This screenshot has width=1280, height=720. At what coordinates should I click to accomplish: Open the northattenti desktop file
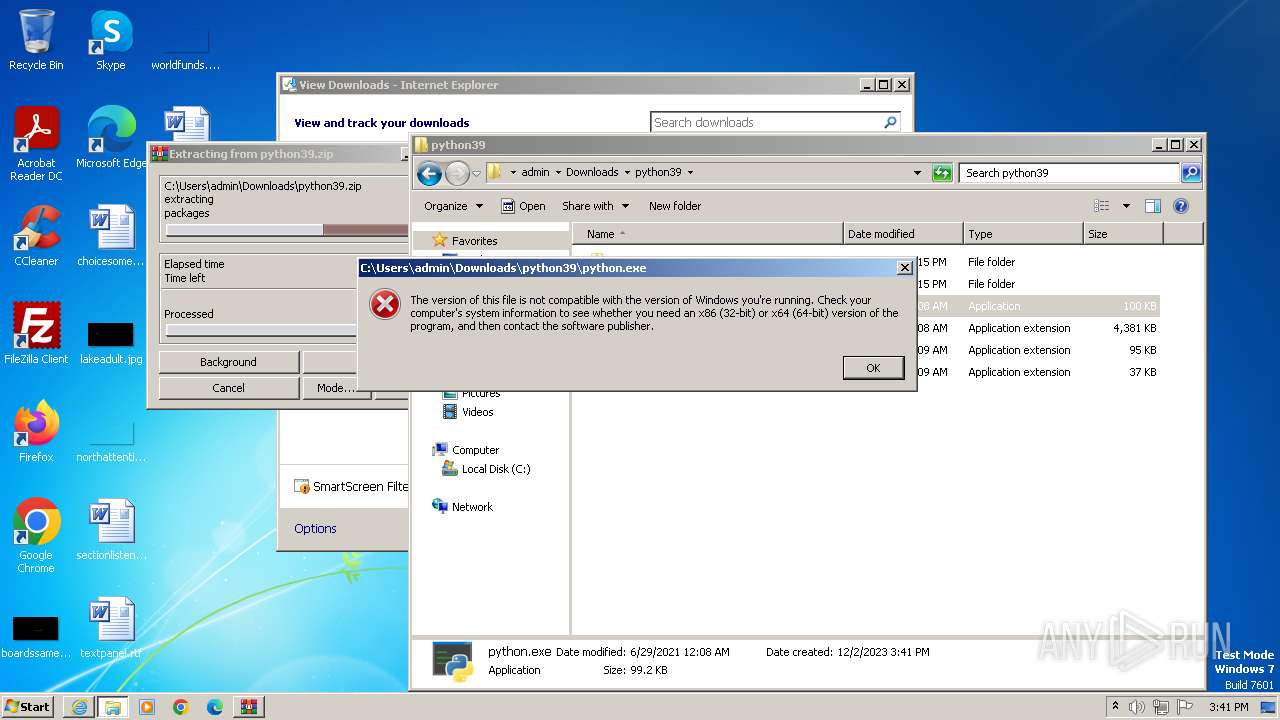pyautogui.click(x=111, y=441)
